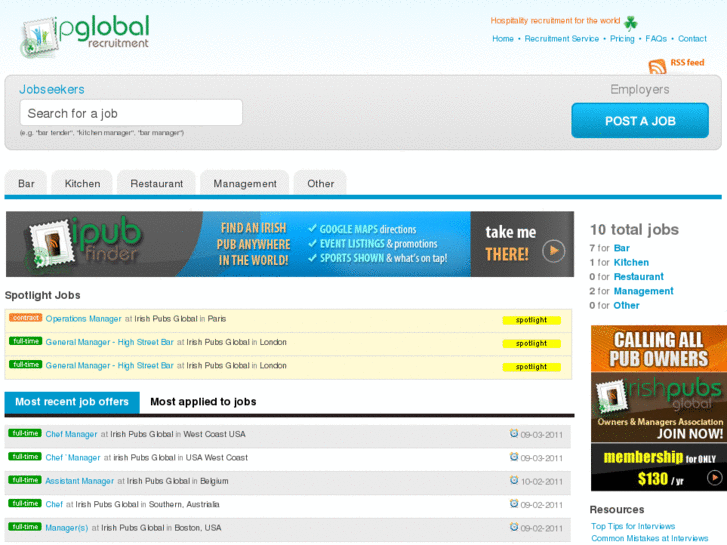Select the Other category tab
The width and height of the screenshot is (727, 545).
click(320, 184)
